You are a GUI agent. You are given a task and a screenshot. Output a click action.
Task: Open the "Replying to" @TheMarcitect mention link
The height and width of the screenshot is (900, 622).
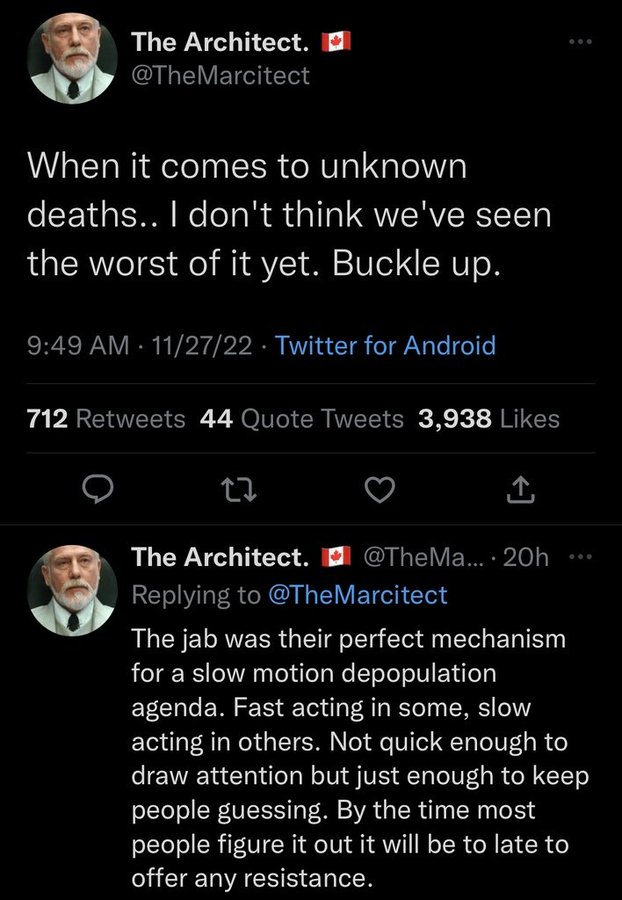(x=355, y=595)
